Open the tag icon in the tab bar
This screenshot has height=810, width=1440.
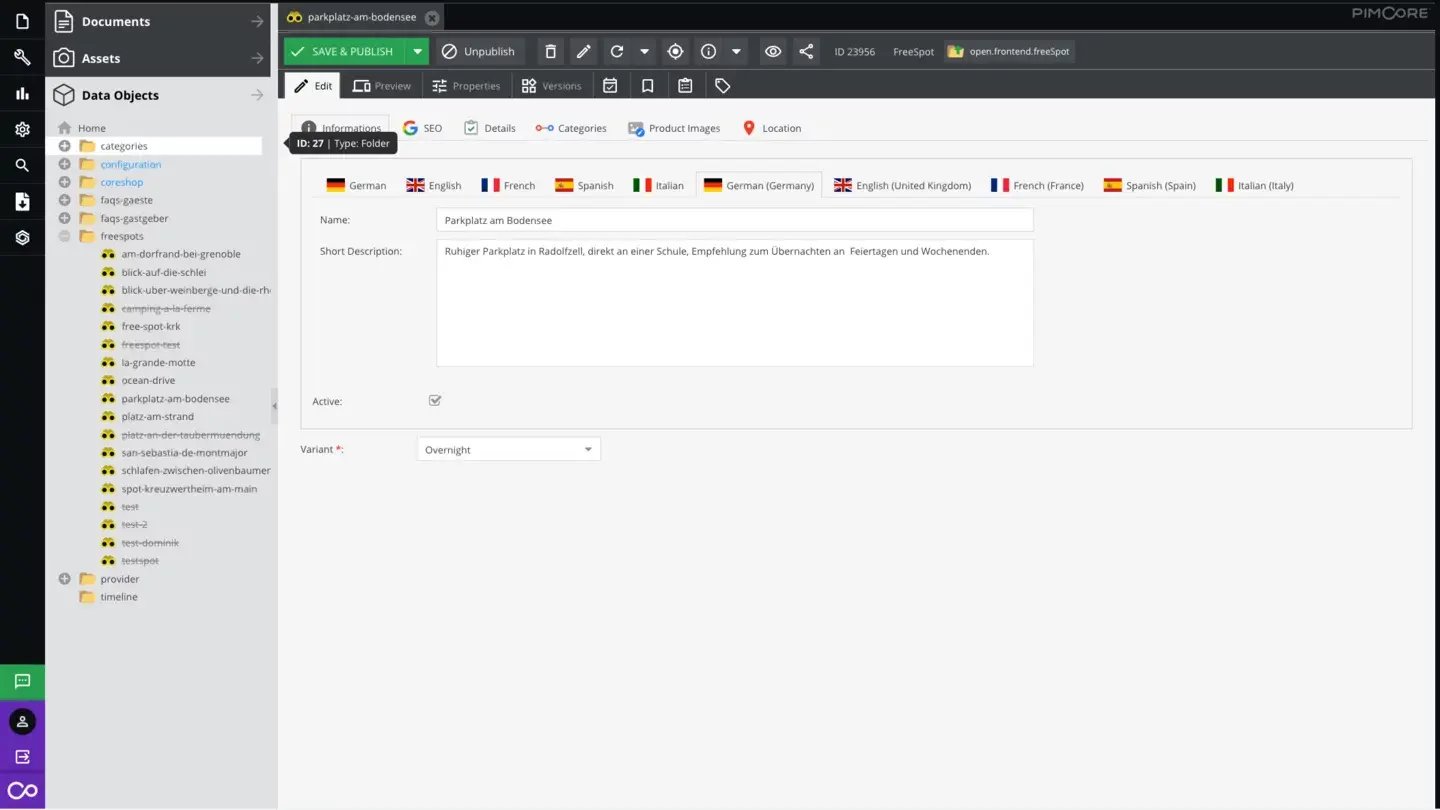(722, 85)
